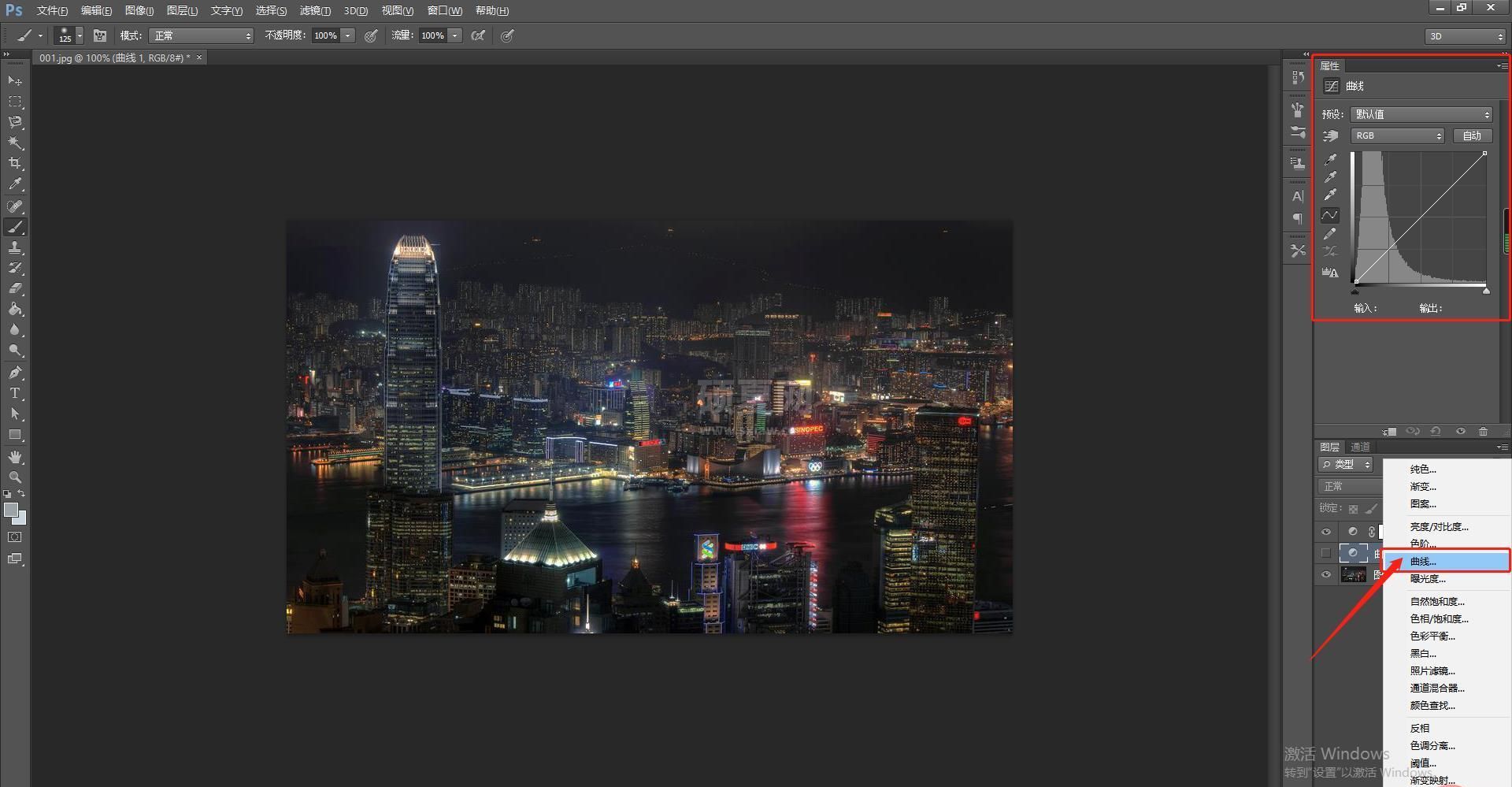This screenshot has width=1512, height=787.
Task: Open the brush preset picker size 125
Action: pyautogui.click(x=68, y=35)
